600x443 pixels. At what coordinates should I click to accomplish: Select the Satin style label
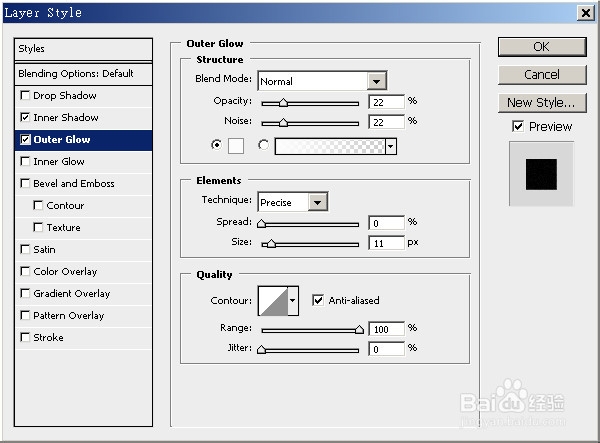[x=44, y=249]
